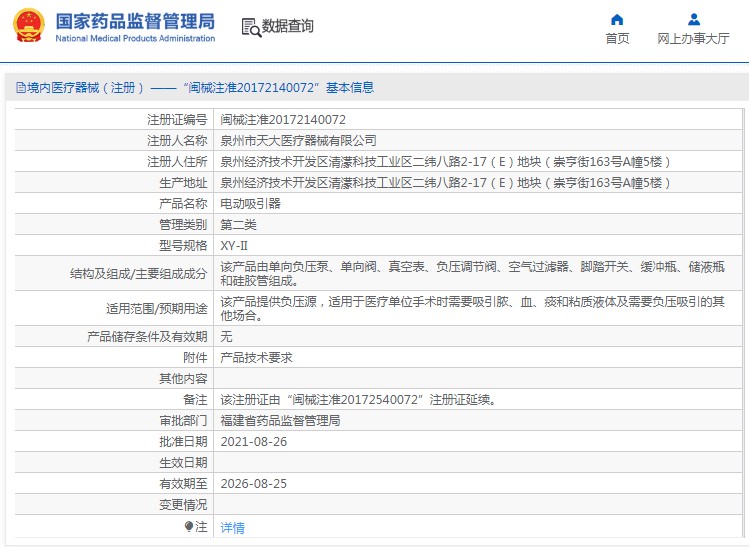Click the document icon before 境内医疗器械

tap(21, 87)
